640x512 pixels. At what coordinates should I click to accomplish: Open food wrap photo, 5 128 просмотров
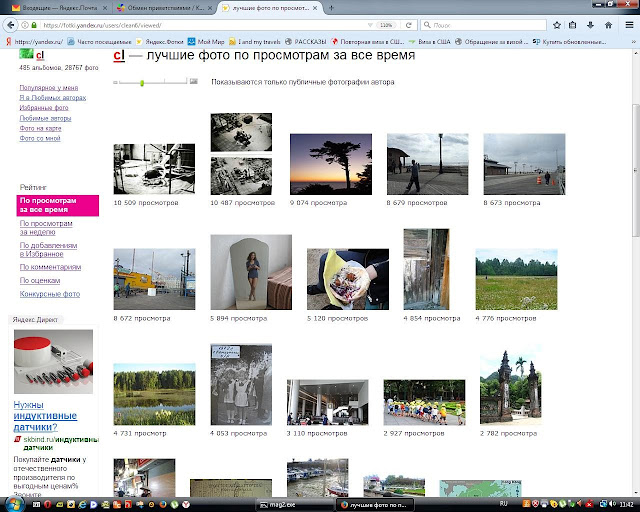348,279
